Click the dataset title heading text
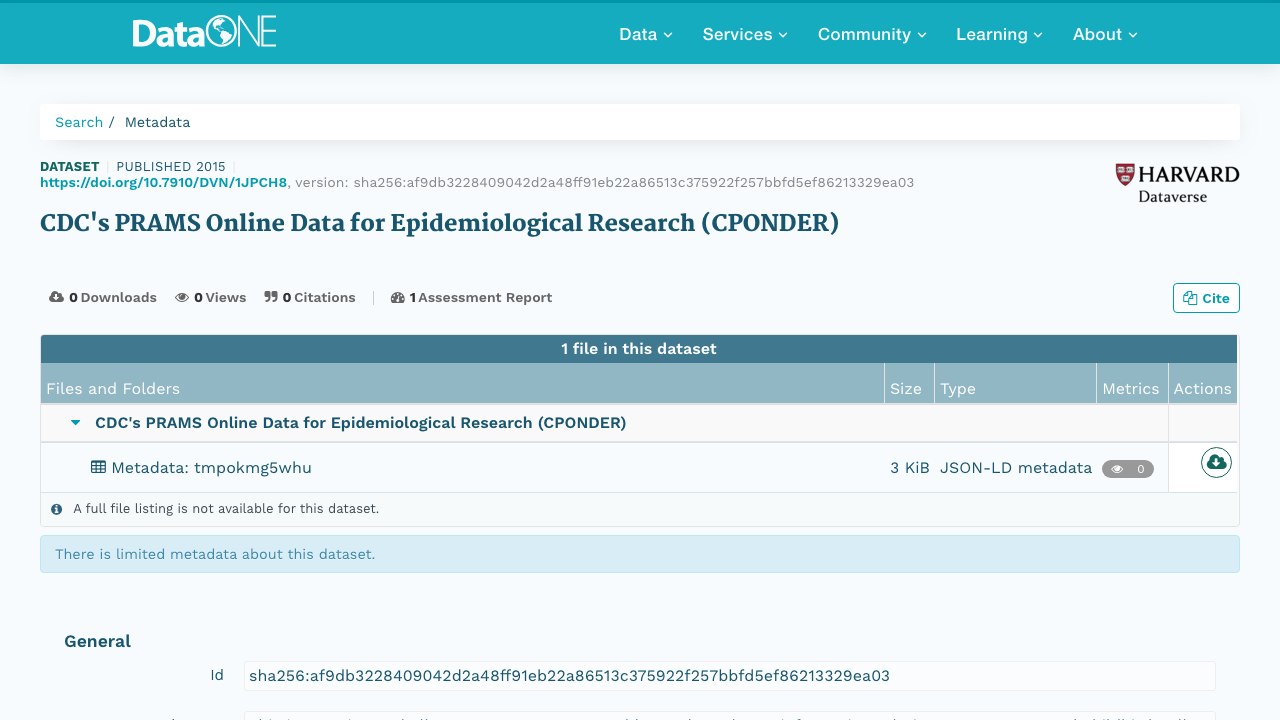 439,223
